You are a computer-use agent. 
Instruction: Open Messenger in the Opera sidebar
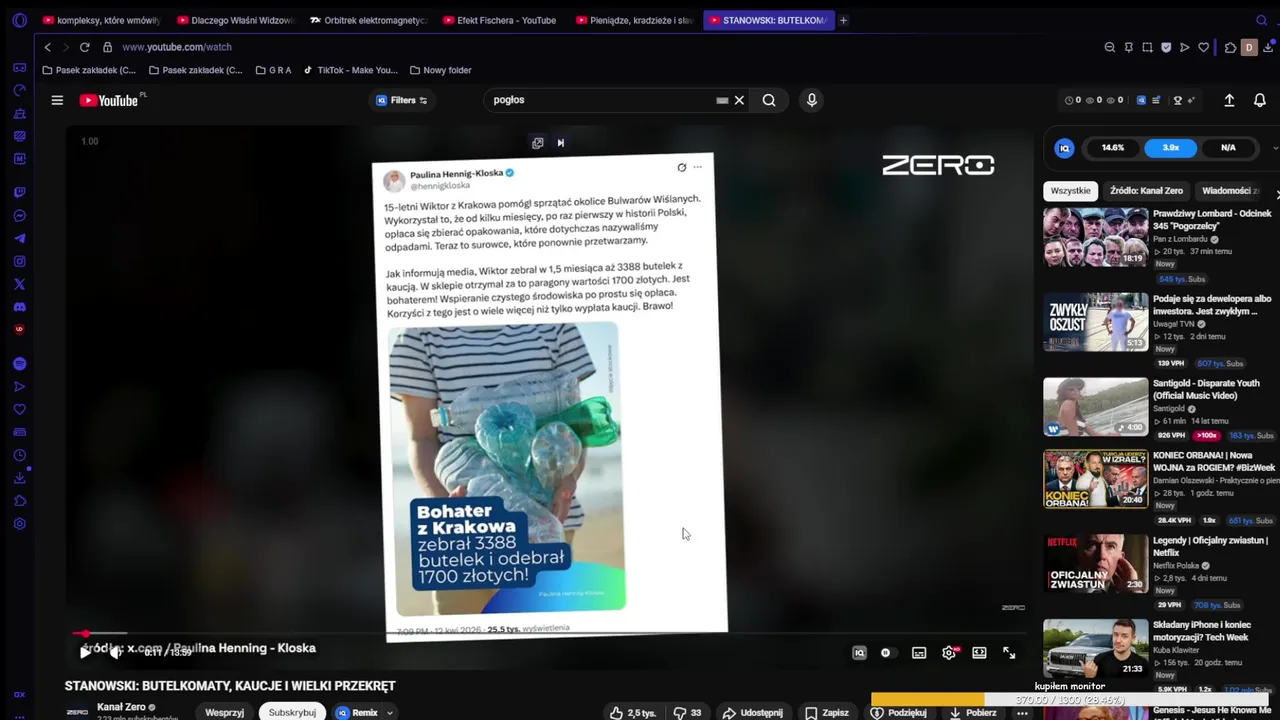click(19, 216)
